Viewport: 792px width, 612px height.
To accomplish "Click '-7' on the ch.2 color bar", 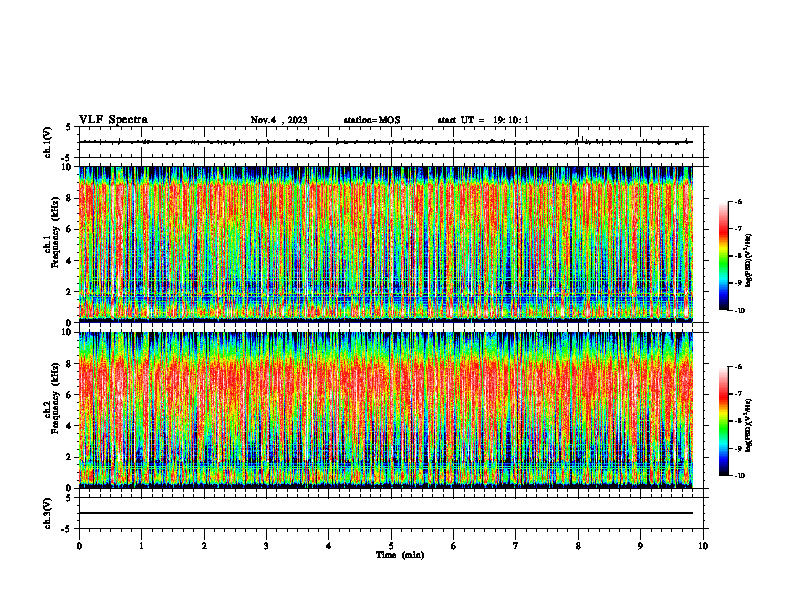I will (738, 394).
